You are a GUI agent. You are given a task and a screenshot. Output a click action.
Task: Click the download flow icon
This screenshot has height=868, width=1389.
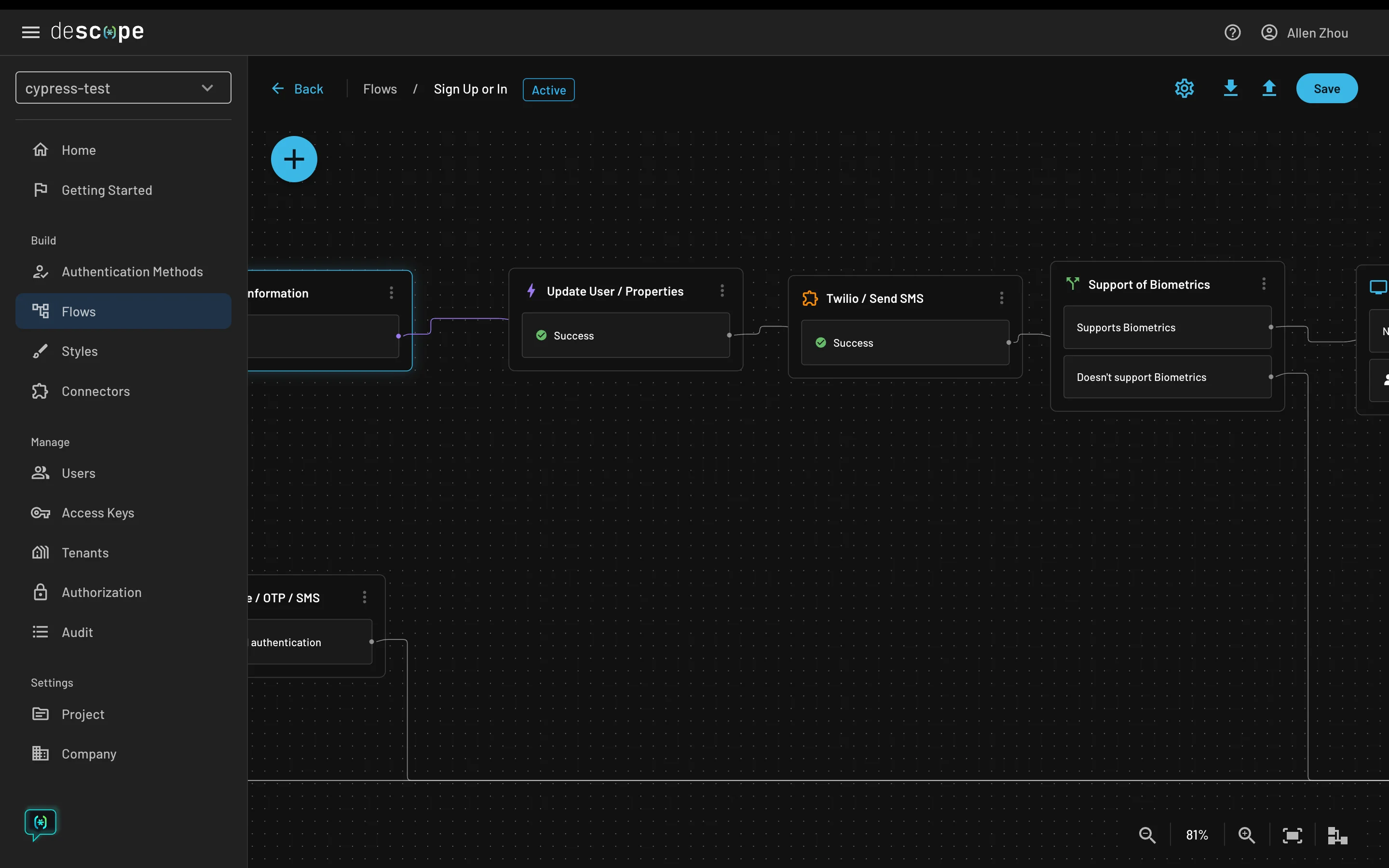[x=1229, y=88]
